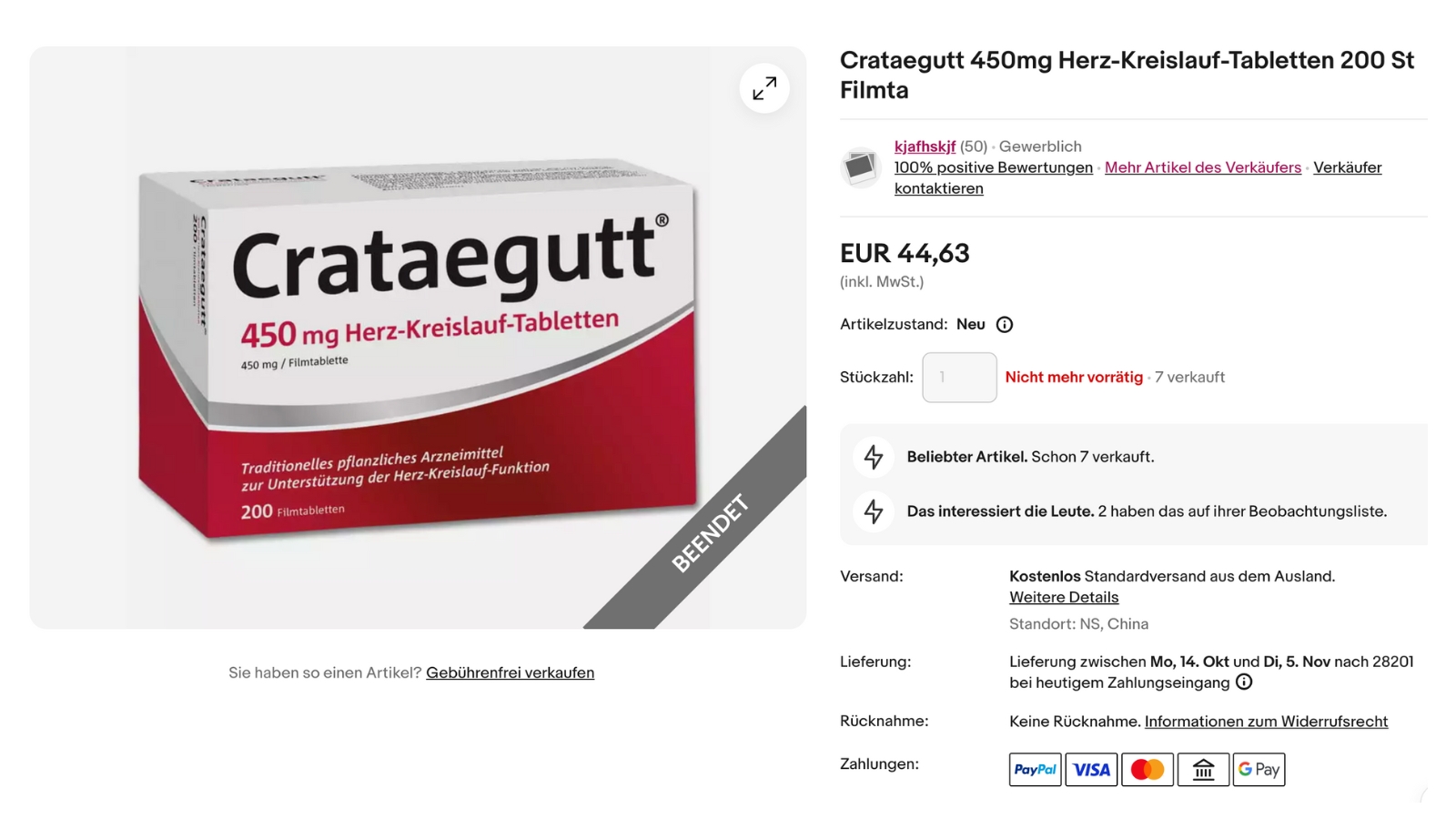Open Mehr Artikel des Verkäufers link

pyautogui.click(x=1203, y=167)
